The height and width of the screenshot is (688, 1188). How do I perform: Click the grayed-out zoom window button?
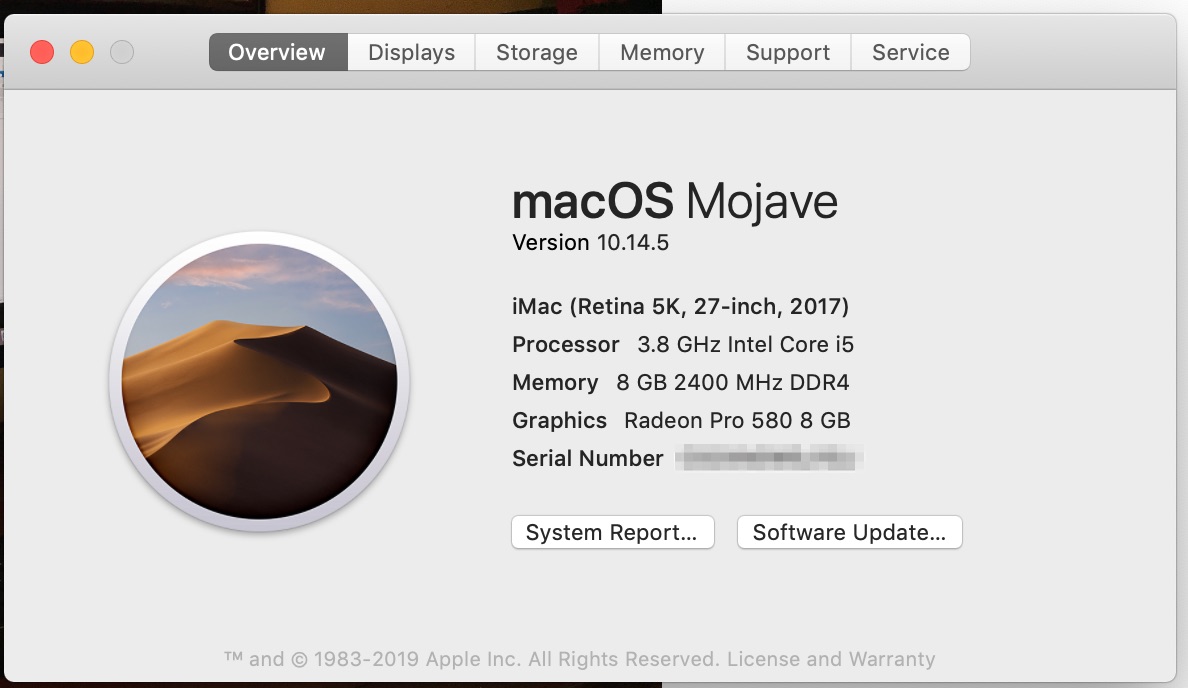click(122, 52)
